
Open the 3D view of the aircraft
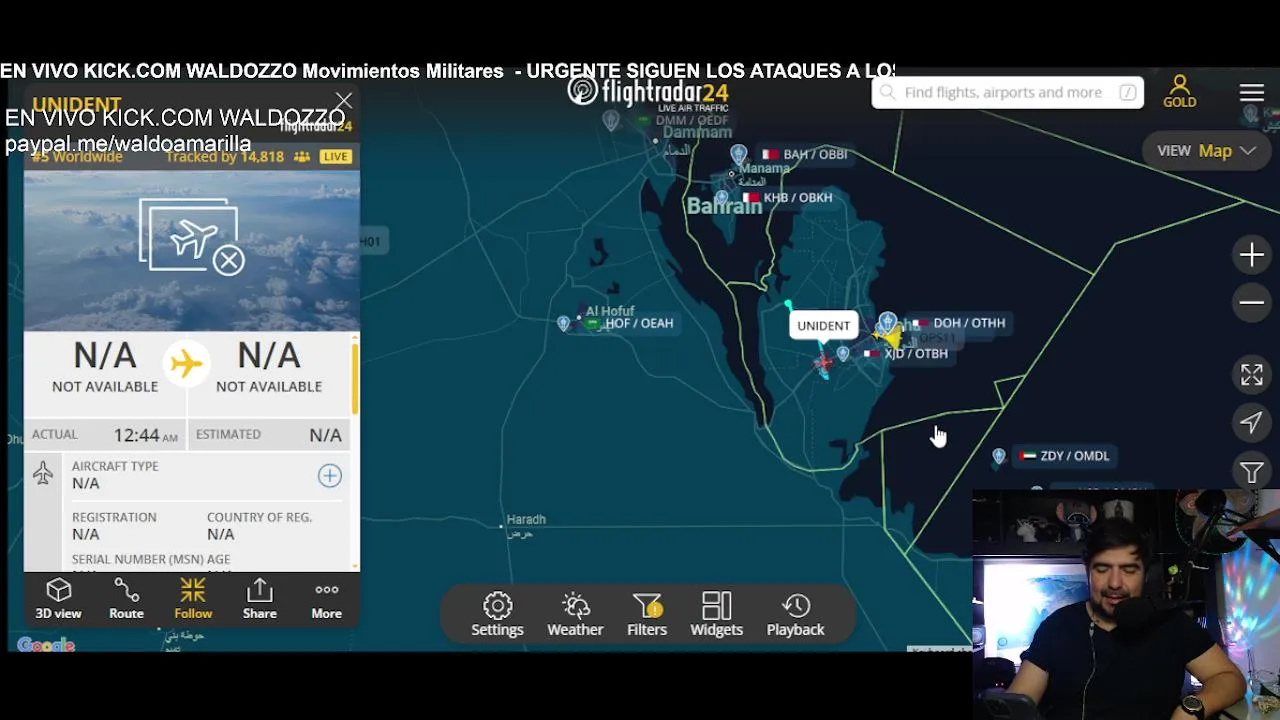pyautogui.click(x=58, y=599)
